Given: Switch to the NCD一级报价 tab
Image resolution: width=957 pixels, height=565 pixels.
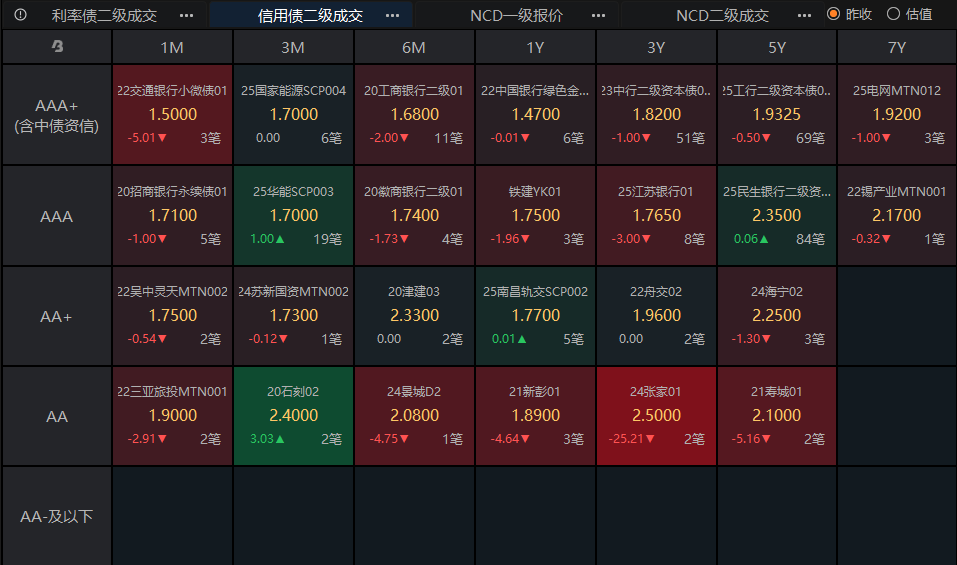Looking at the screenshot, I should coord(516,15).
